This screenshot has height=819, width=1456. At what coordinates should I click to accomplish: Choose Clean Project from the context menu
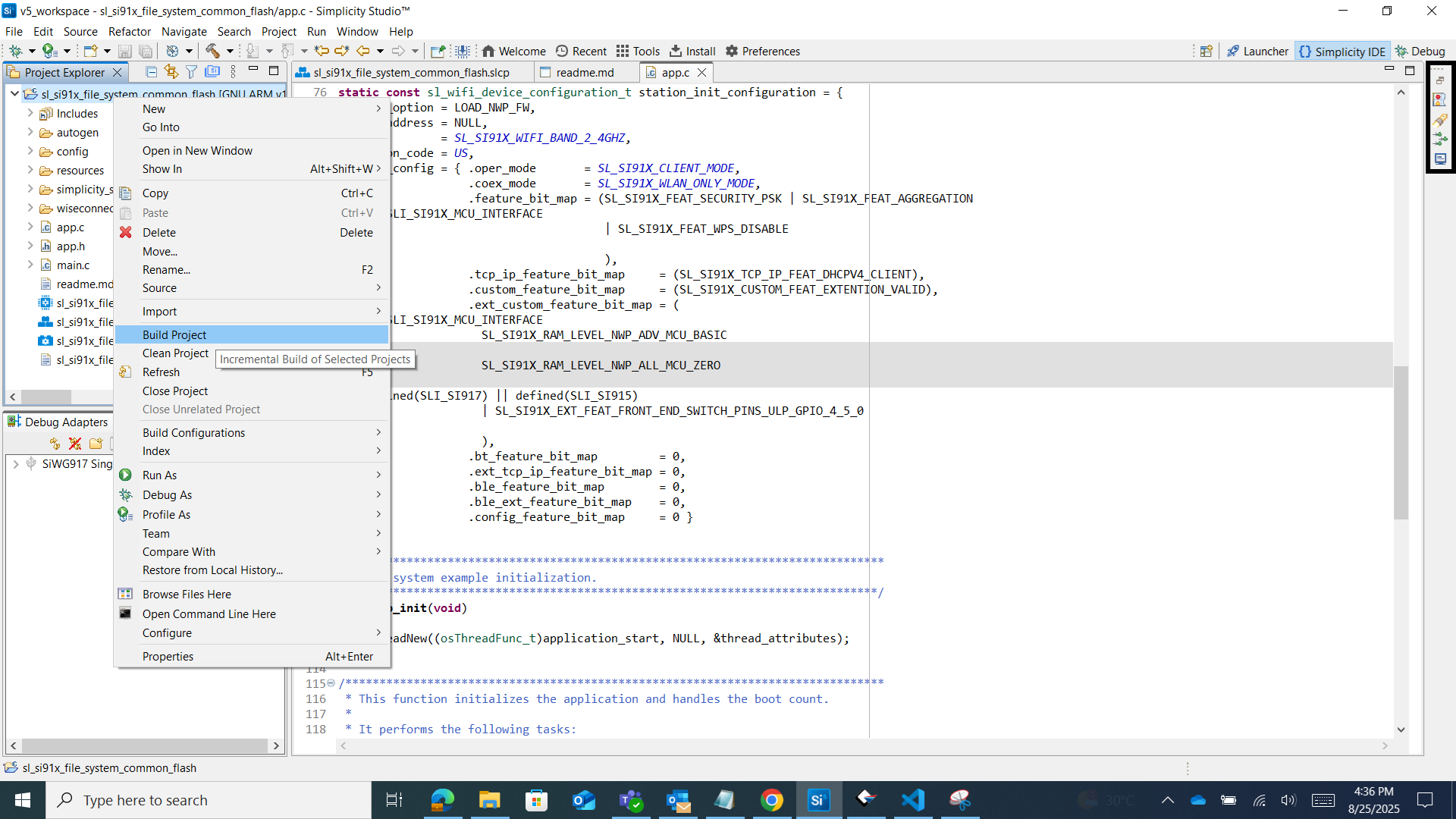point(175,353)
